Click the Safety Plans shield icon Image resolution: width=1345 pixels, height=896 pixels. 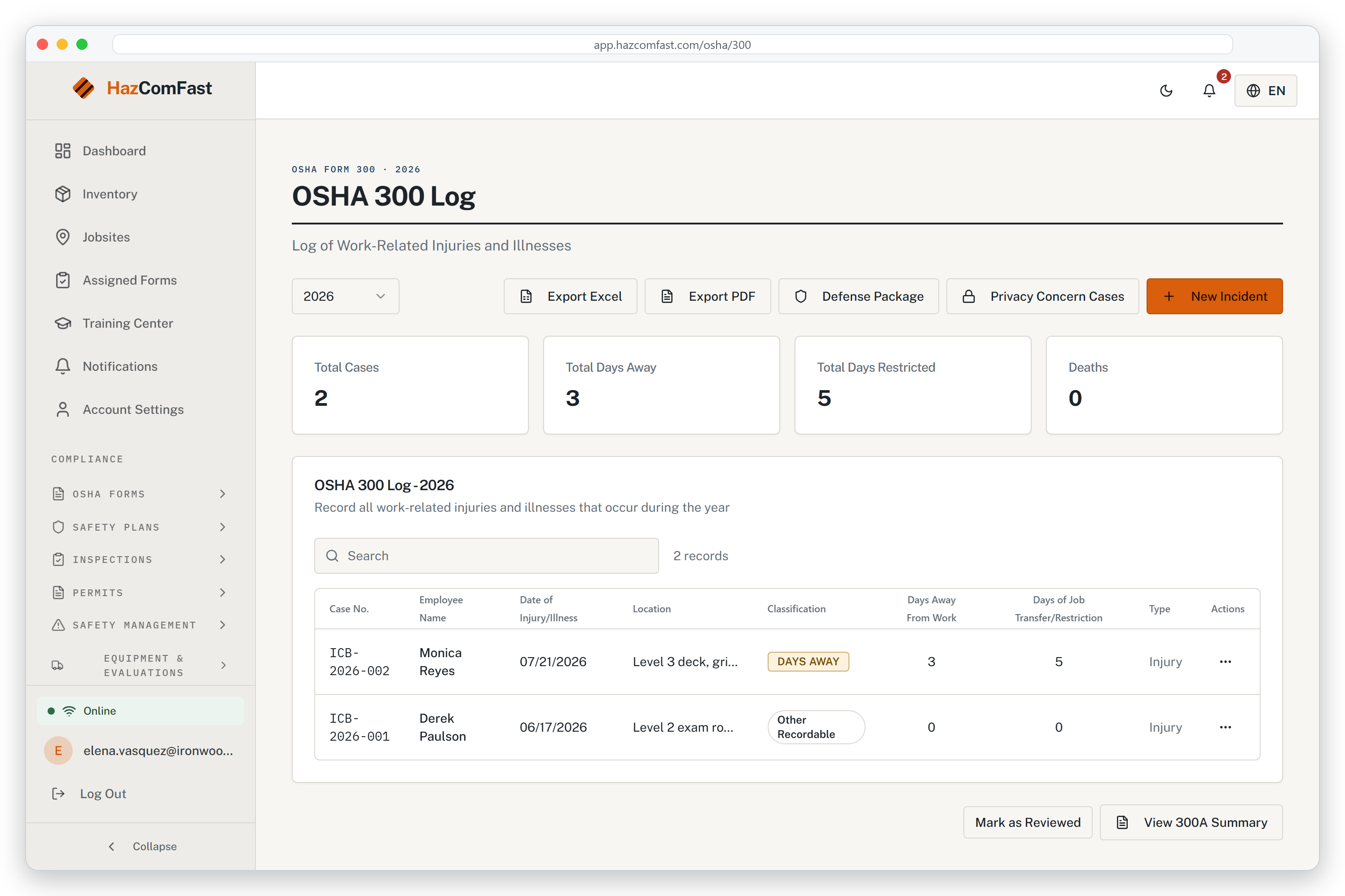pyautogui.click(x=58, y=527)
